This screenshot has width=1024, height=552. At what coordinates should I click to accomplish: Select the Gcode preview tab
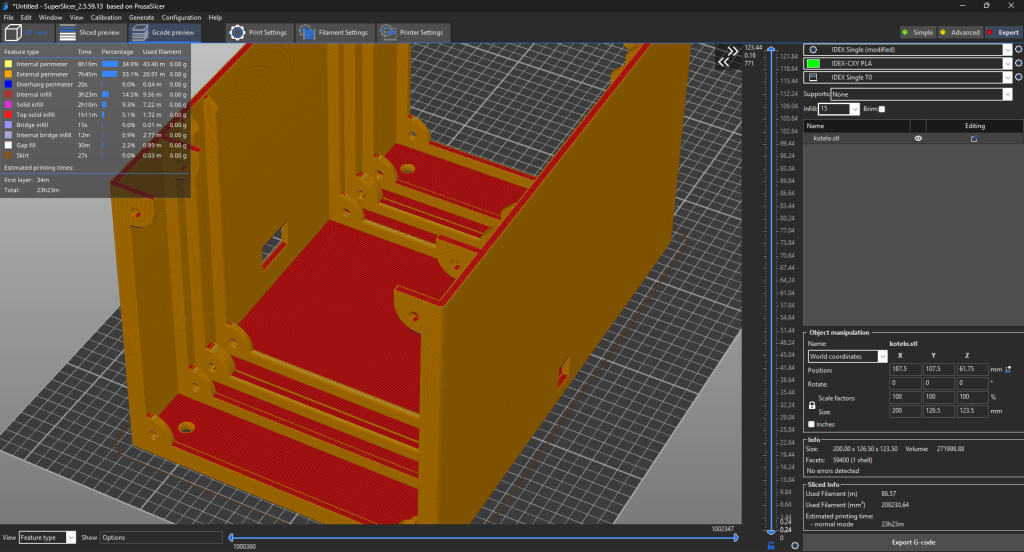[x=164, y=32]
